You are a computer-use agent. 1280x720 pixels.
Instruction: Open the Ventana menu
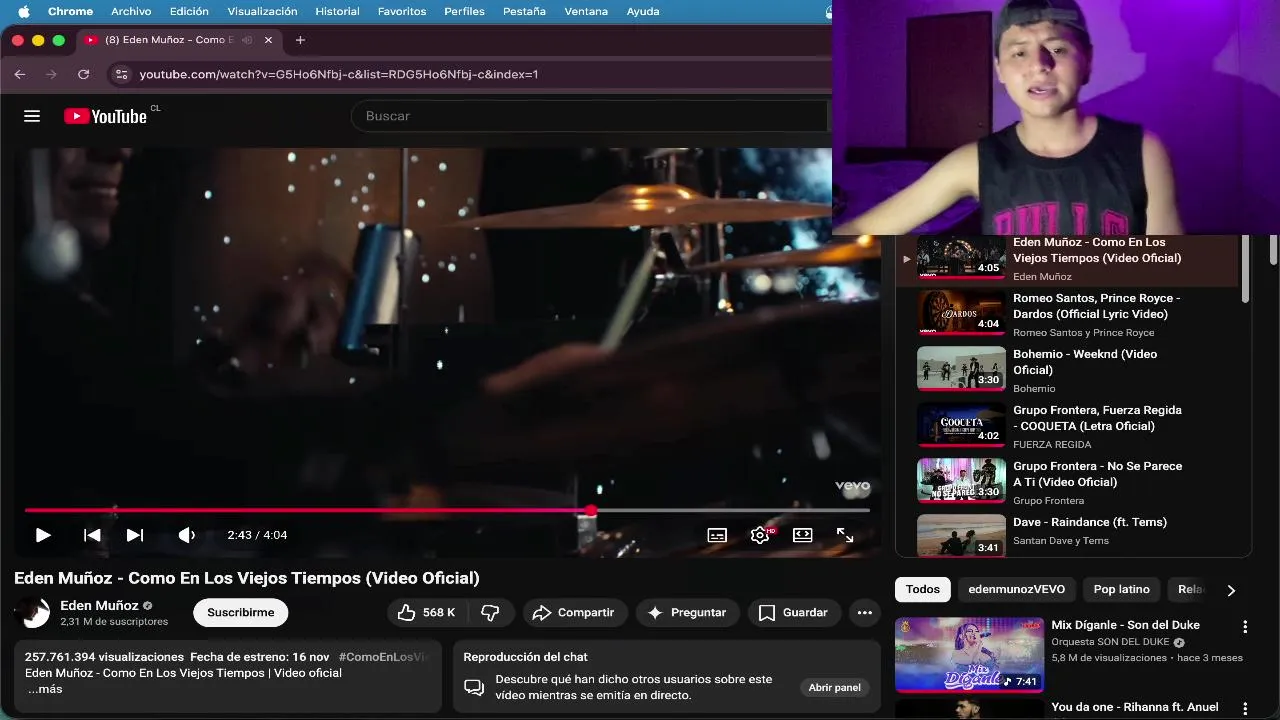click(x=586, y=11)
